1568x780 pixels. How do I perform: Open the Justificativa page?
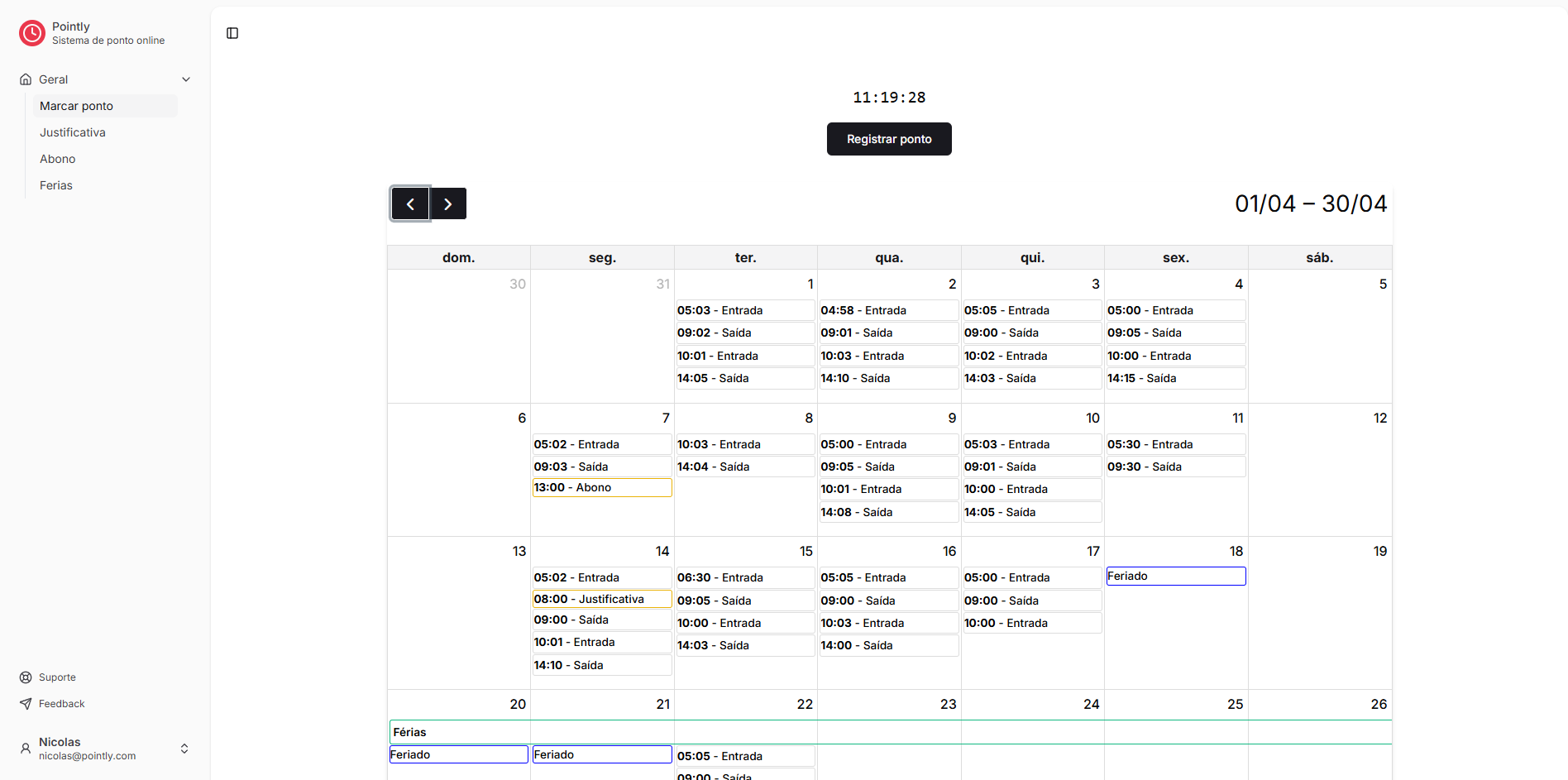coord(73,132)
